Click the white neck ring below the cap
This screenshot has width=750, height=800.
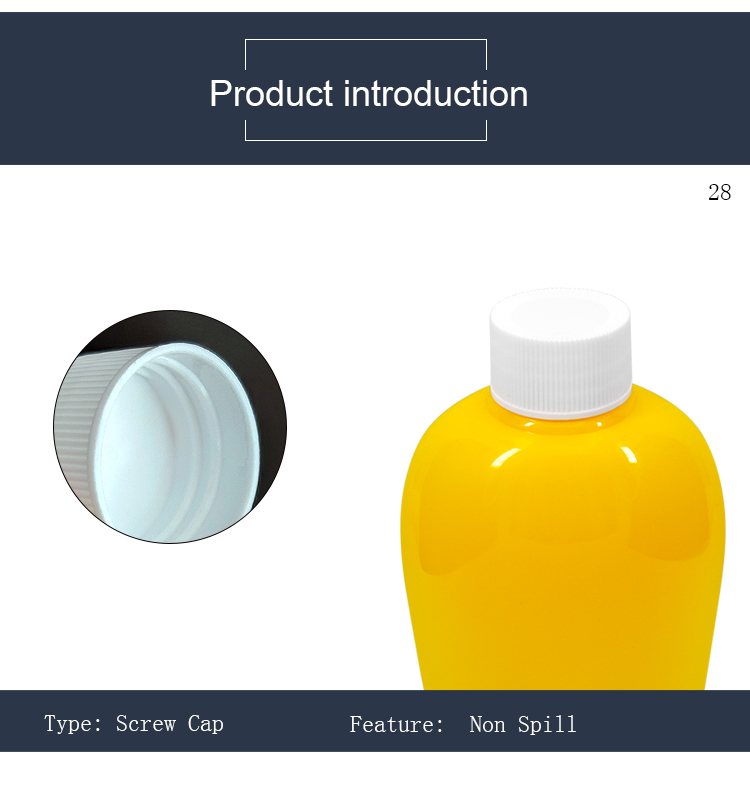click(560, 403)
